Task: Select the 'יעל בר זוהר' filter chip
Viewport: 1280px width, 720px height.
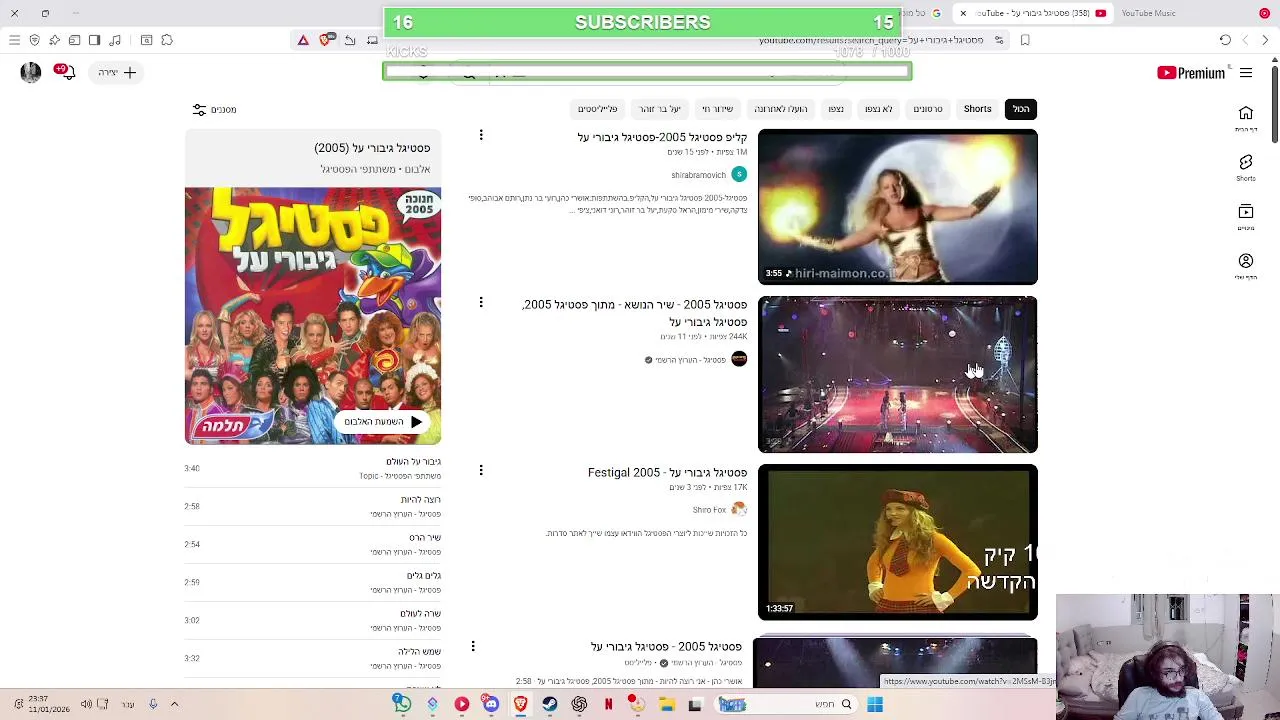Action: coord(660,109)
